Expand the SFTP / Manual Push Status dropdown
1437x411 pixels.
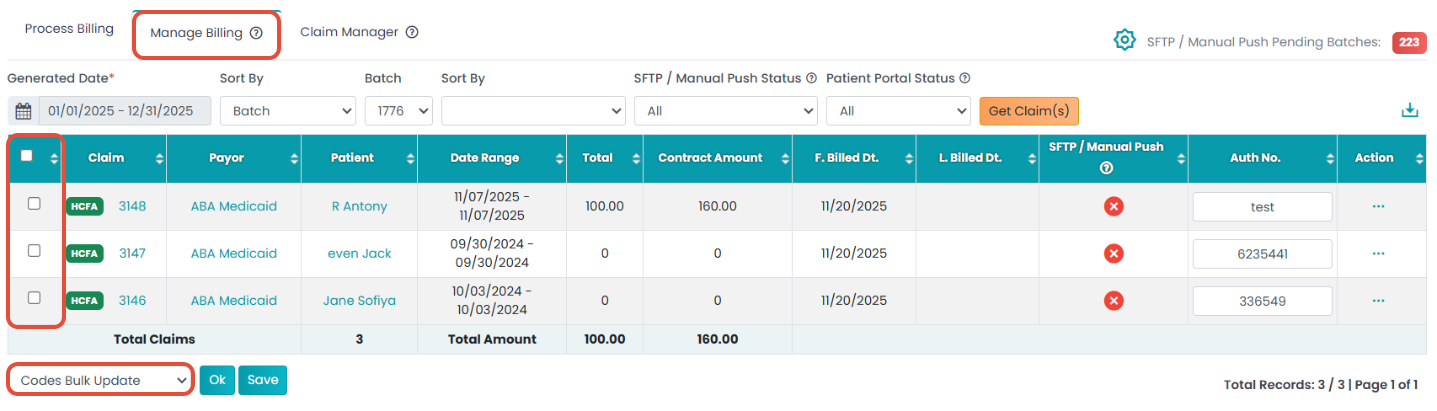click(x=725, y=111)
